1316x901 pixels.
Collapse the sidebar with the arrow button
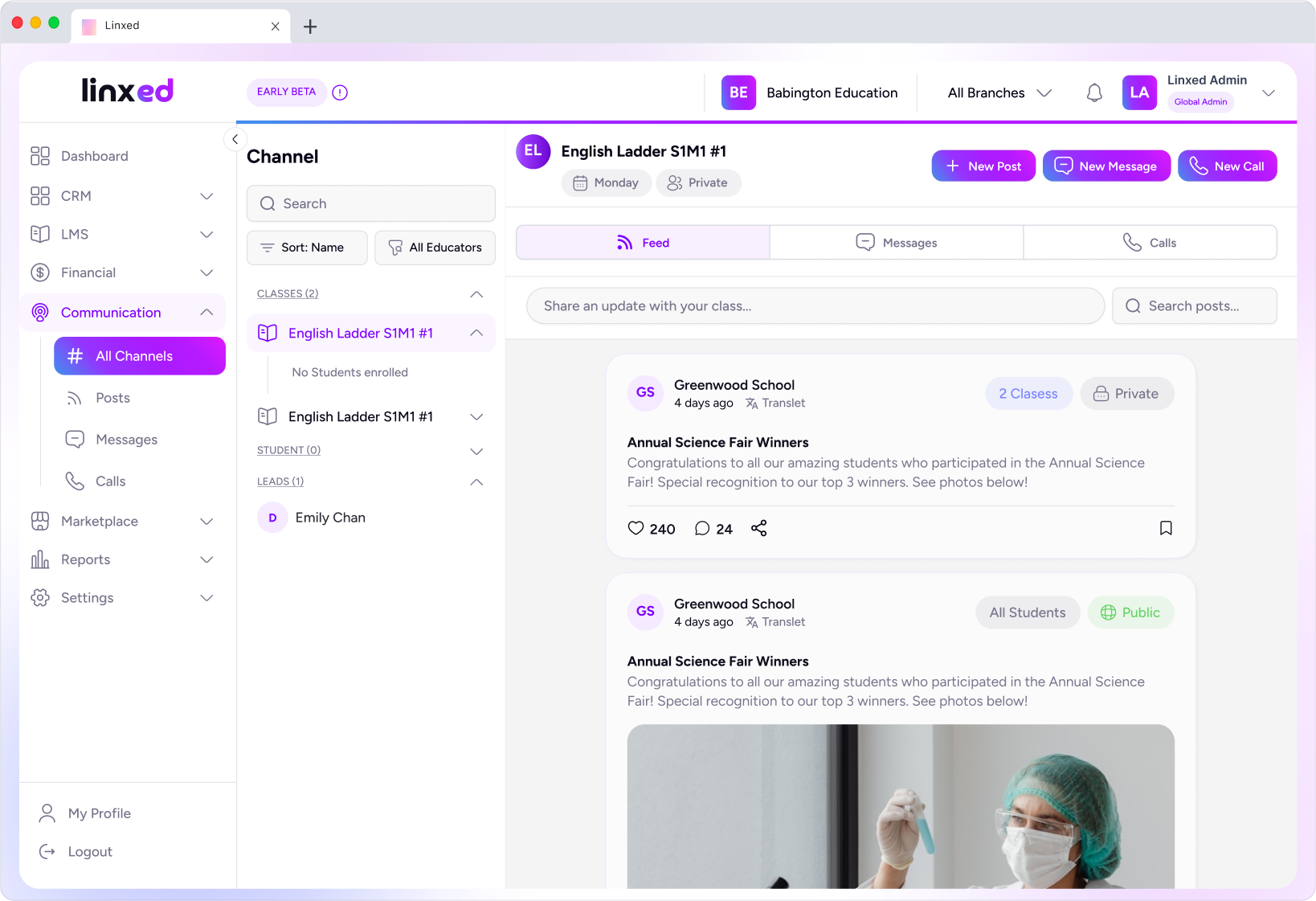click(x=235, y=139)
